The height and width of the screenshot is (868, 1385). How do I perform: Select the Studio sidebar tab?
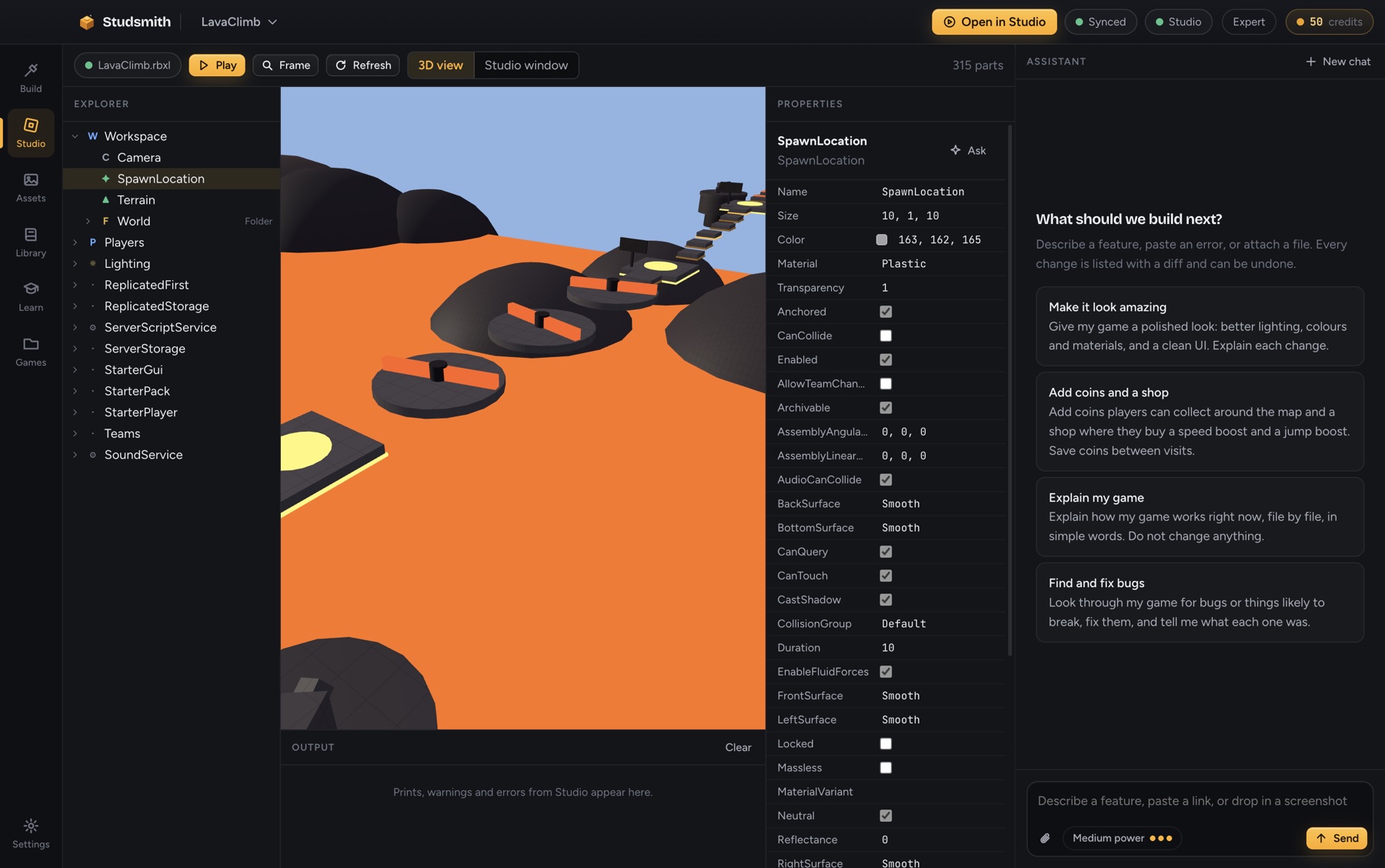[31, 132]
